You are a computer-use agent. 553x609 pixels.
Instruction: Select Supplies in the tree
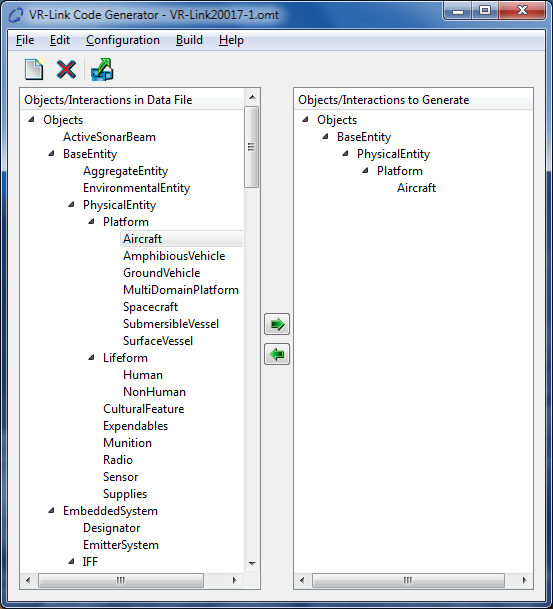click(125, 494)
